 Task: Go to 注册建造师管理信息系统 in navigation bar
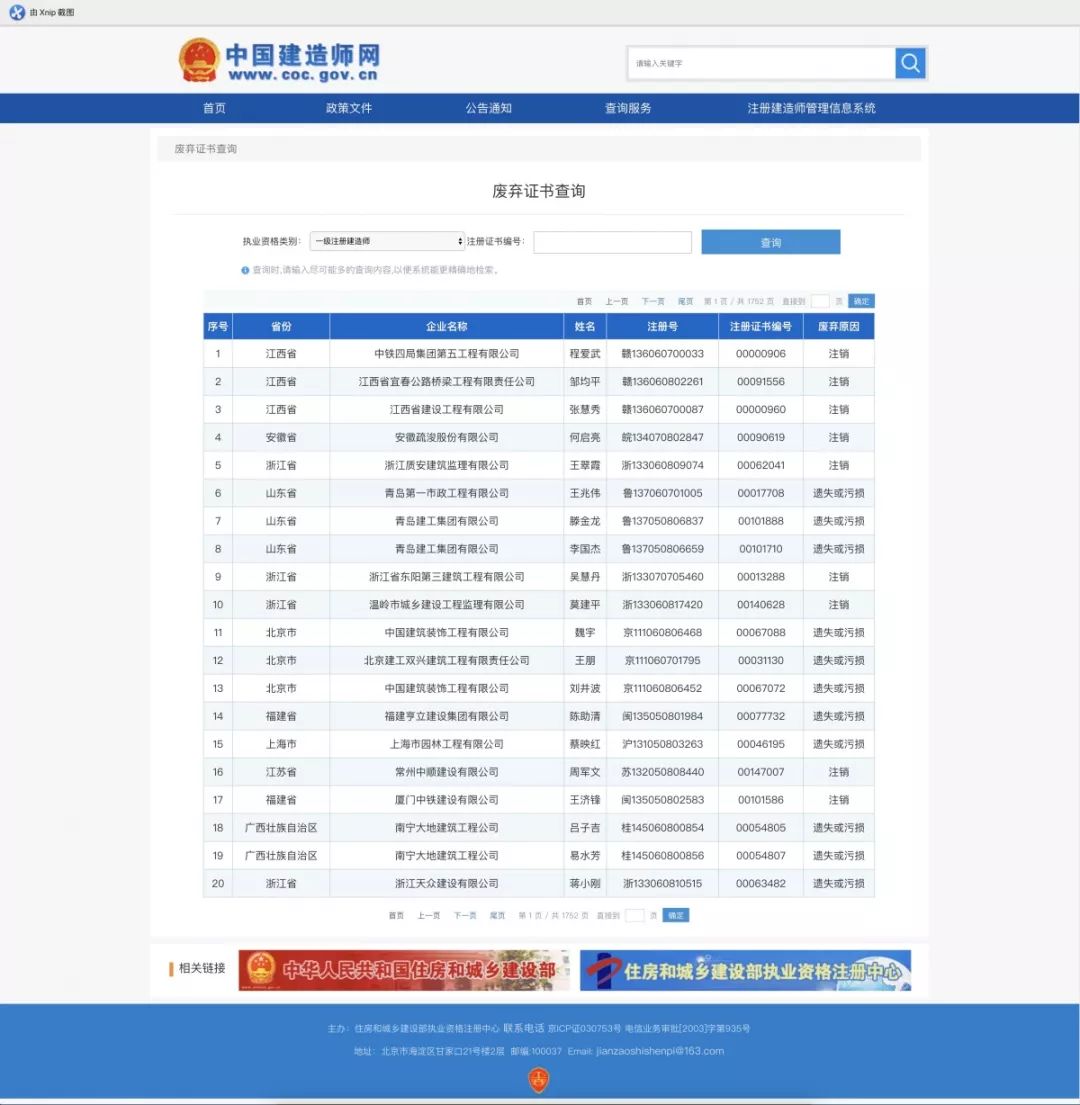pos(811,108)
